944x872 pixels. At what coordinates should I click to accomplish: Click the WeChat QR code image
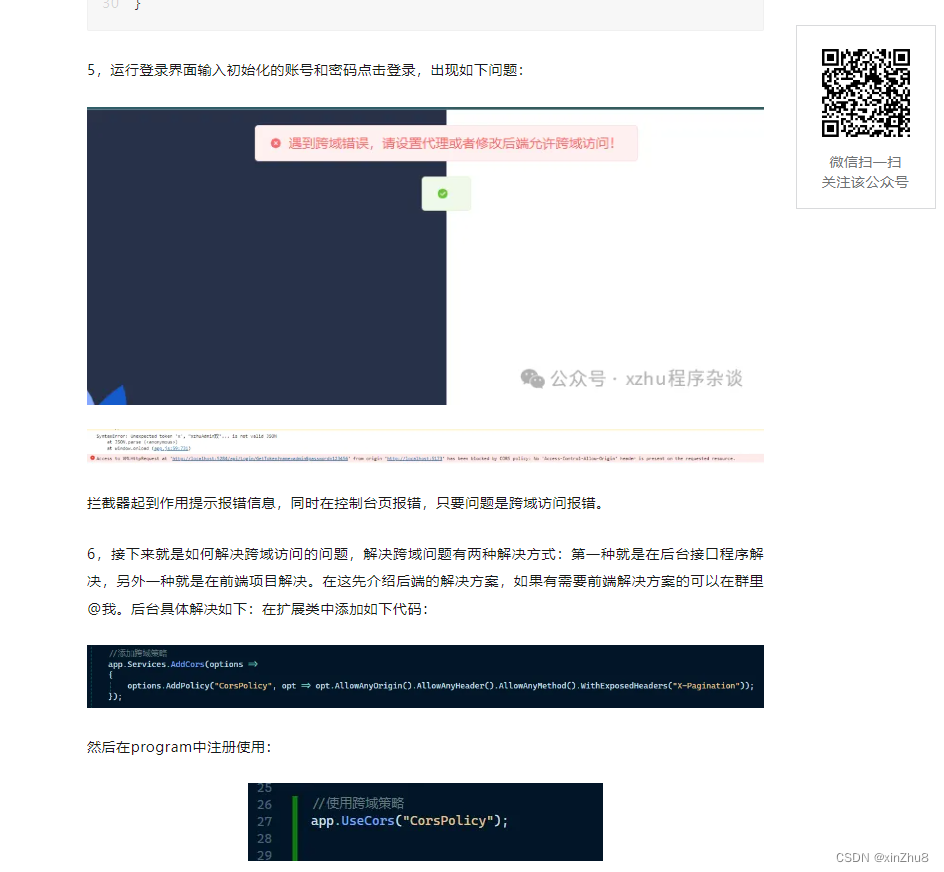(x=865, y=93)
